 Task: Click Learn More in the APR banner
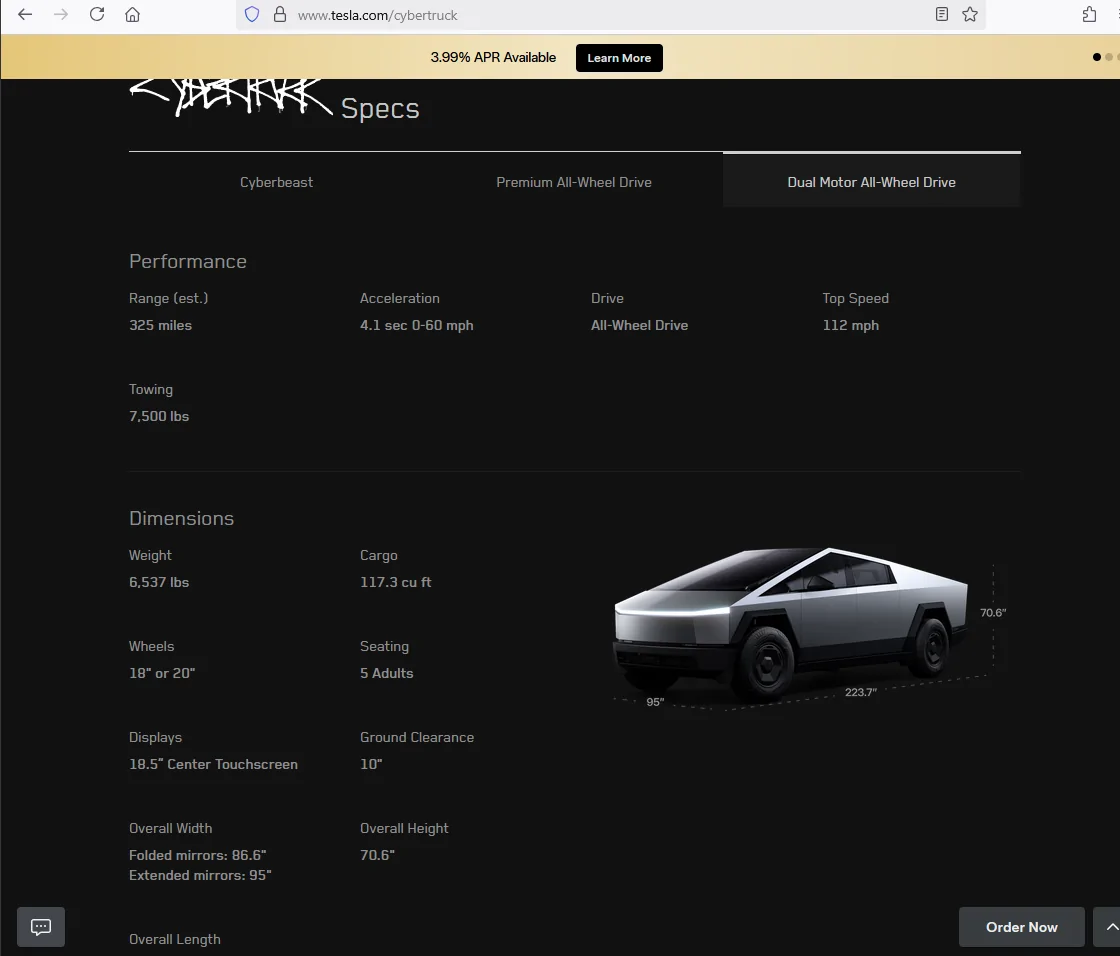tap(619, 58)
